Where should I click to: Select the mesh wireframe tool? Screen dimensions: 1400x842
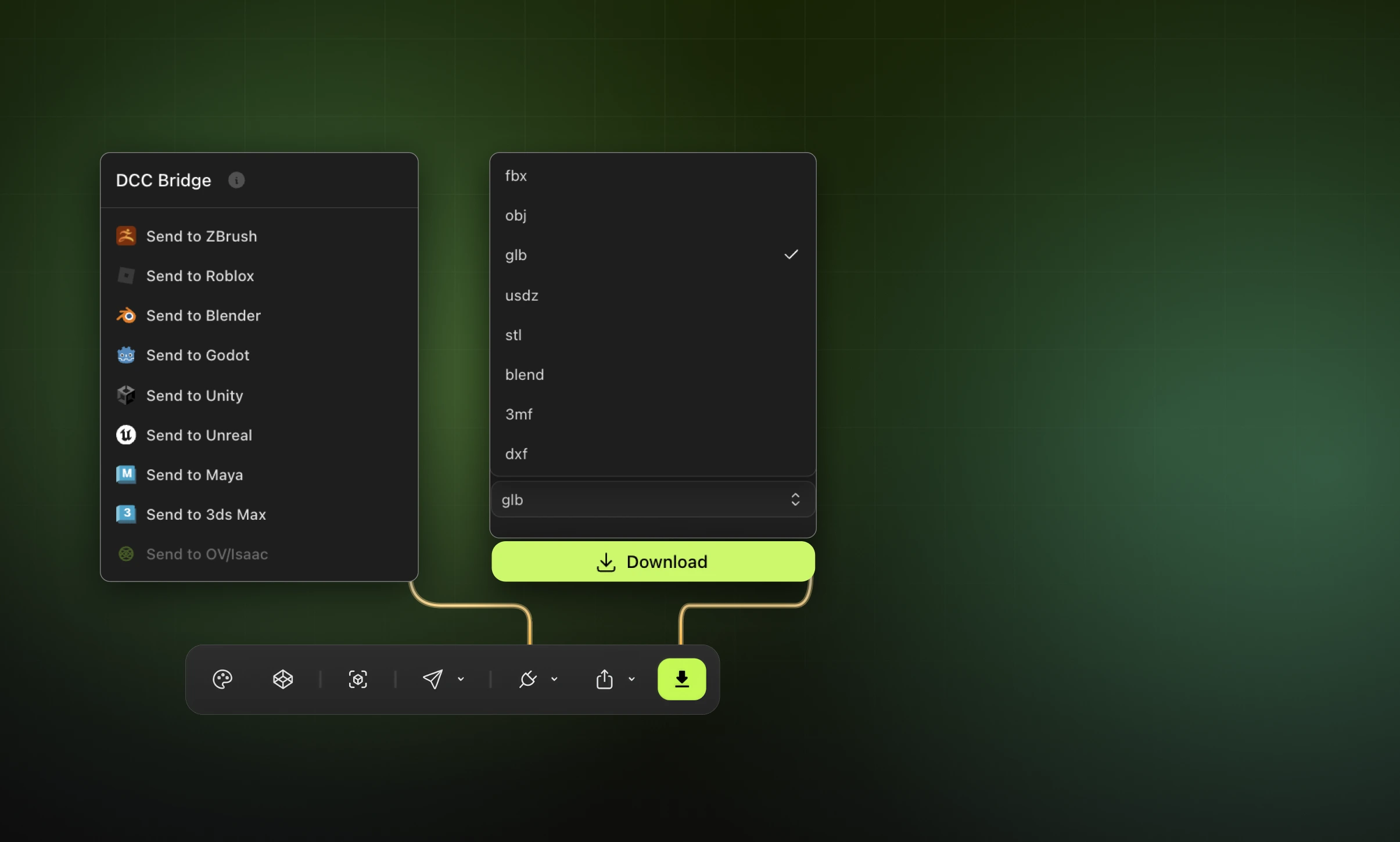pos(283,679)
